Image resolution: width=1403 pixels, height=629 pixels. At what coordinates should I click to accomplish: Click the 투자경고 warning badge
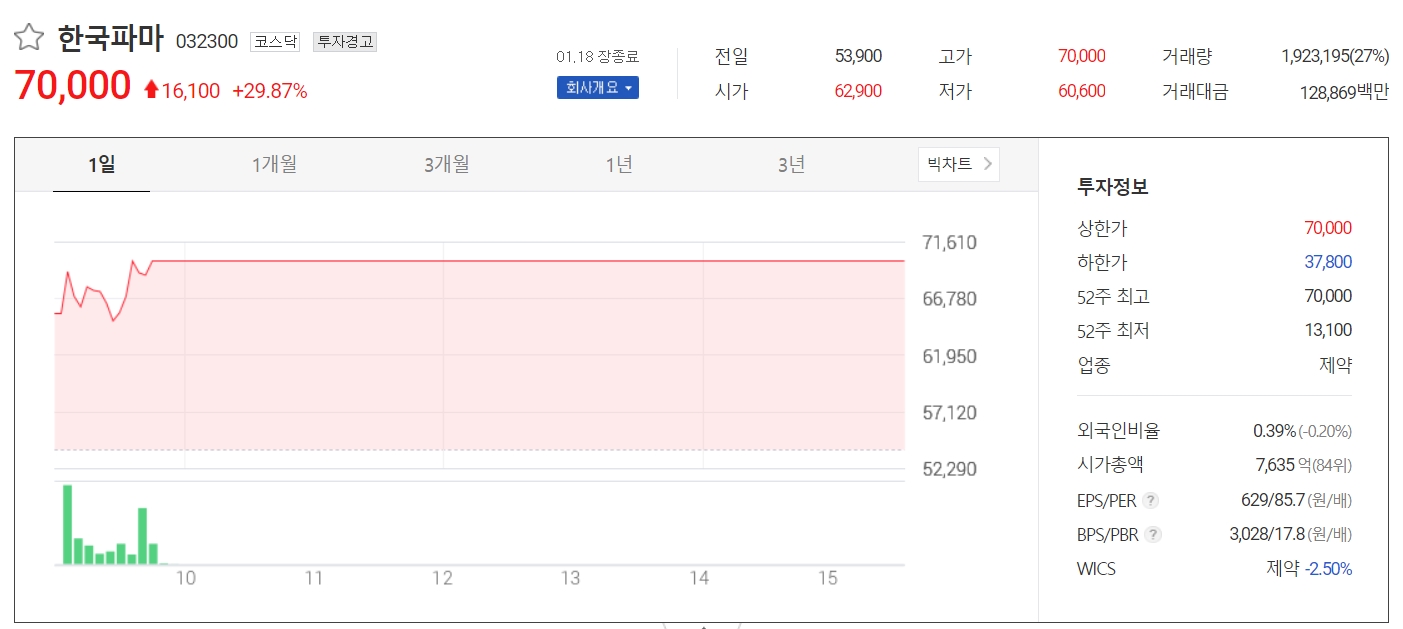345,42
